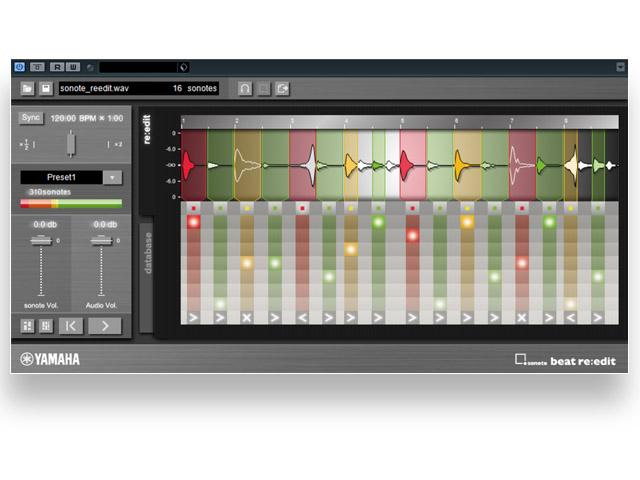Enable the W automation write button
The image size is (640, 480).
click(x=73, y=67)
